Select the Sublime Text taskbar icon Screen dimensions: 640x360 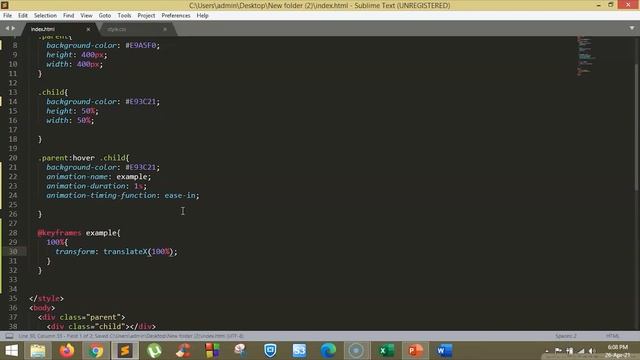tap(125, 351)
